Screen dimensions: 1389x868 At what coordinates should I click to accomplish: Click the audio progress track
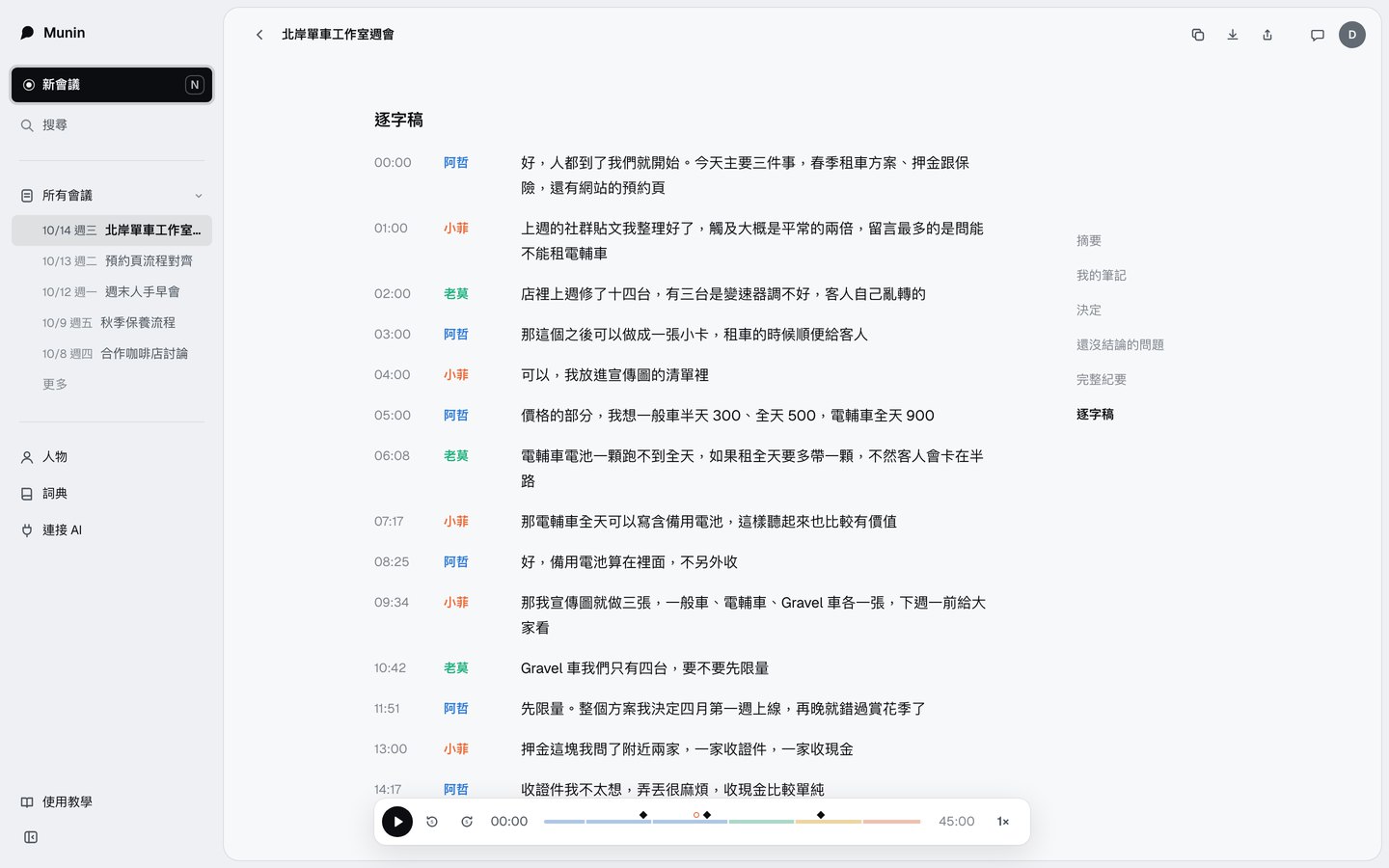point(732,822)
